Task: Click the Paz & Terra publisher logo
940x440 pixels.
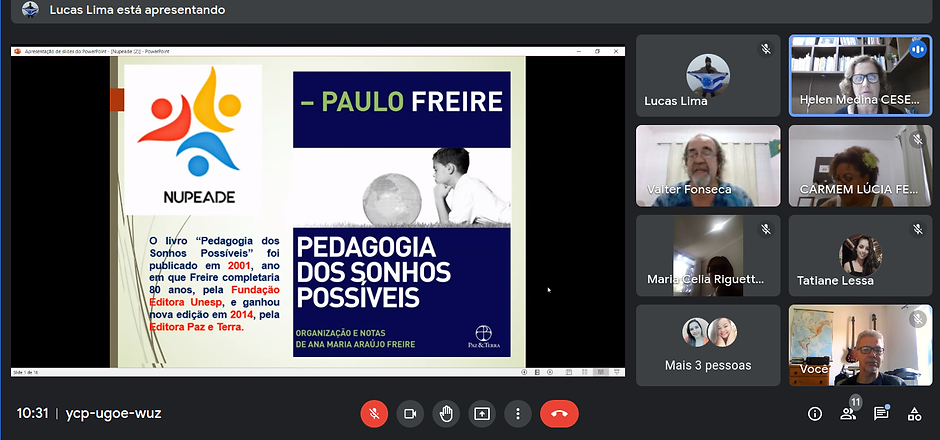Action: pyautogui.click(x=484, y=337)
